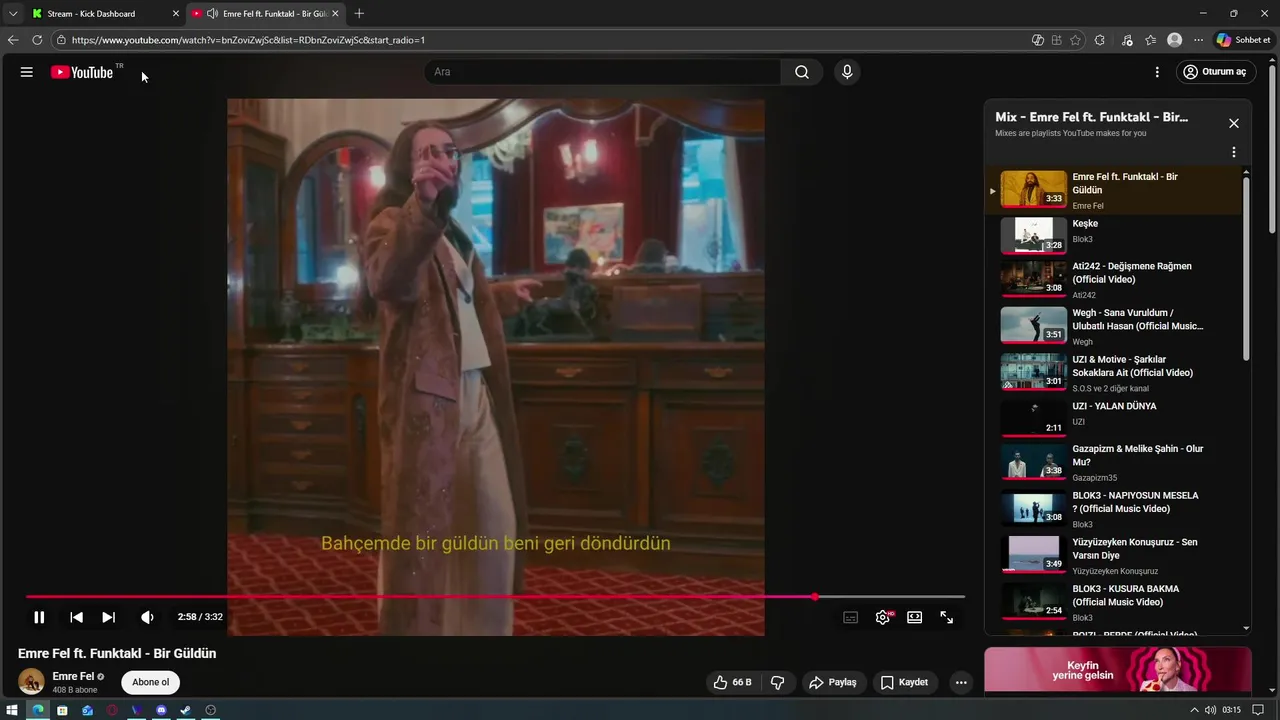The height and width of the screenshot is (720, 1280).
Task: Close the Kick Dashboard tab
Action: (x=176, y=14)
